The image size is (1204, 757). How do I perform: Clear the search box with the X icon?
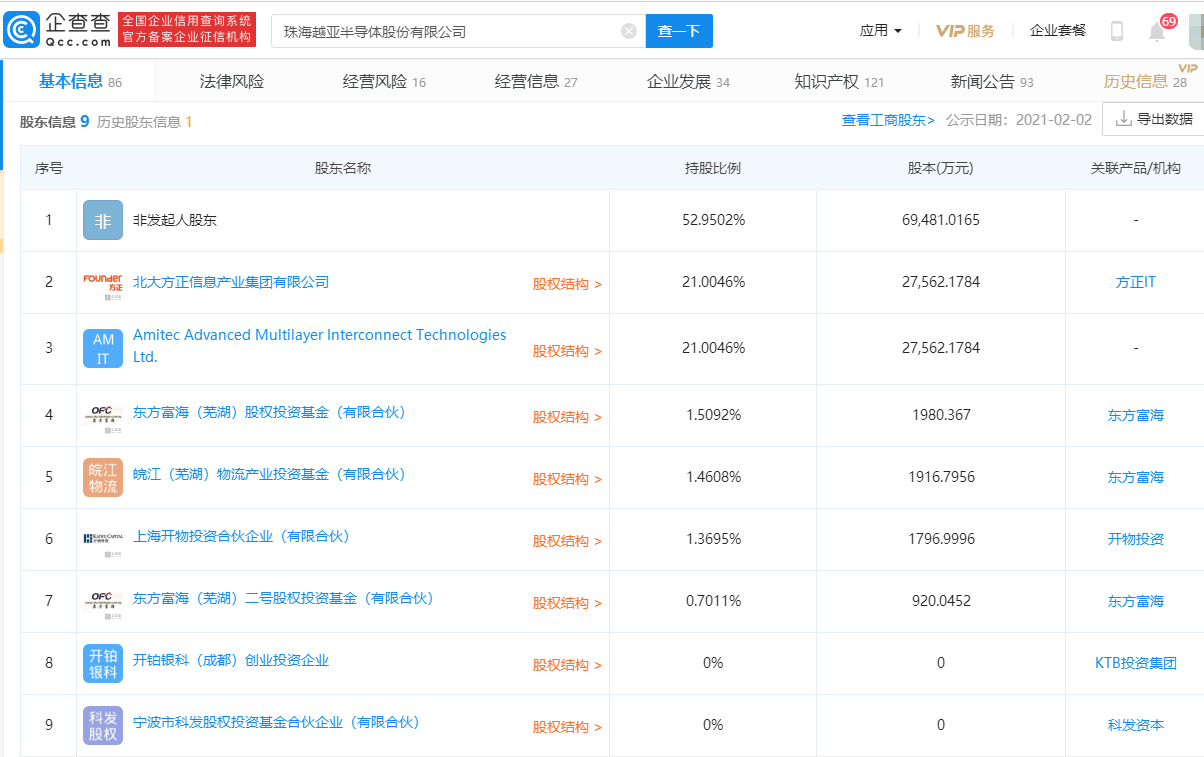coord(629,31)
